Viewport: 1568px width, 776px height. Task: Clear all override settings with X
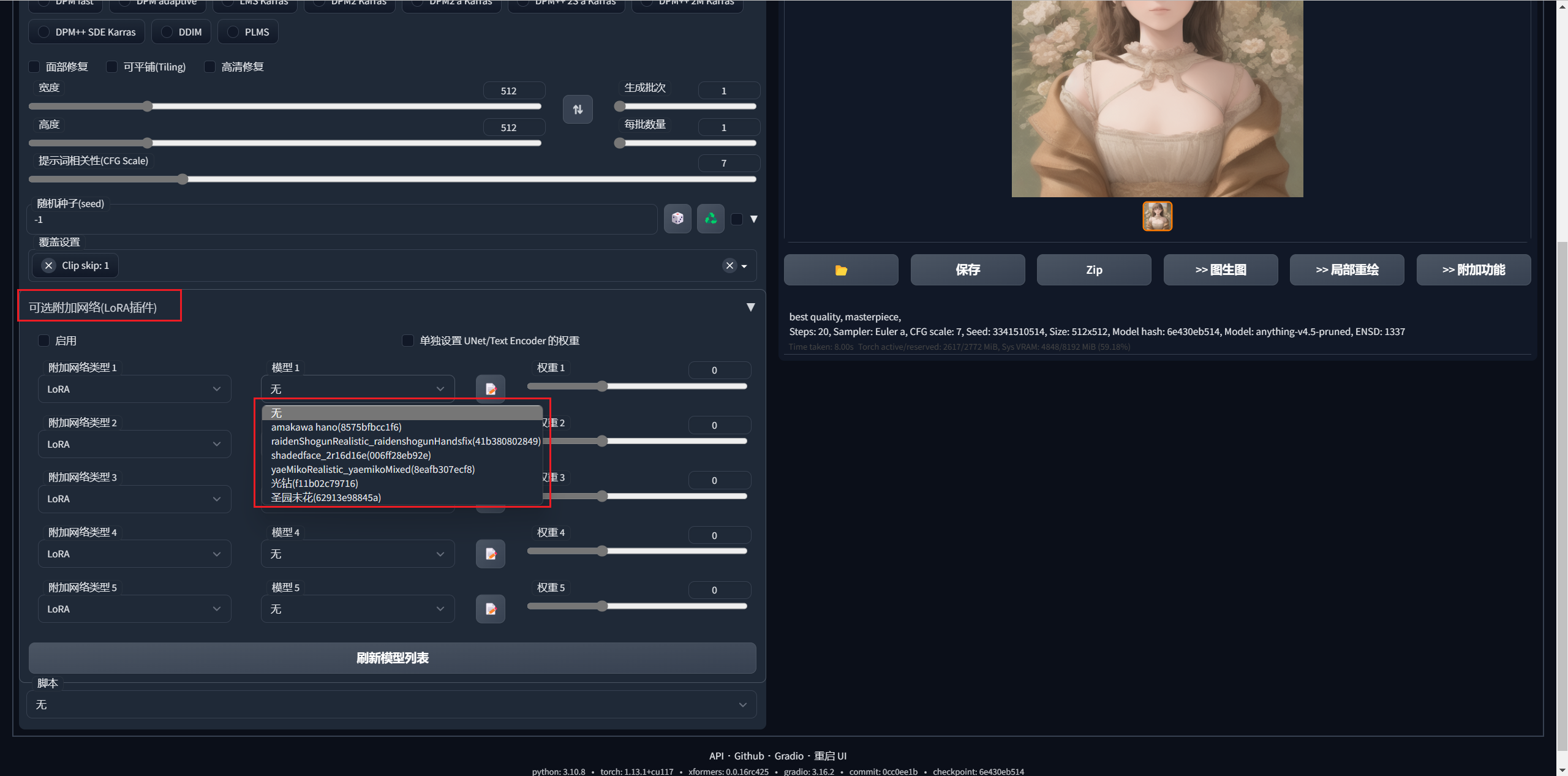(729, 265)
